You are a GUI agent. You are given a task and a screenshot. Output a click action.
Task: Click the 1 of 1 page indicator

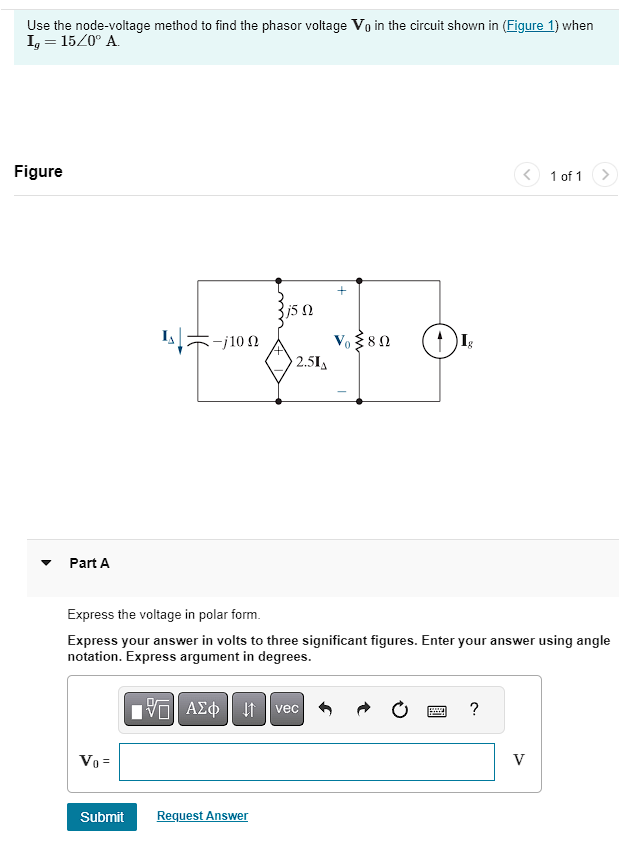tap(566, 176)
